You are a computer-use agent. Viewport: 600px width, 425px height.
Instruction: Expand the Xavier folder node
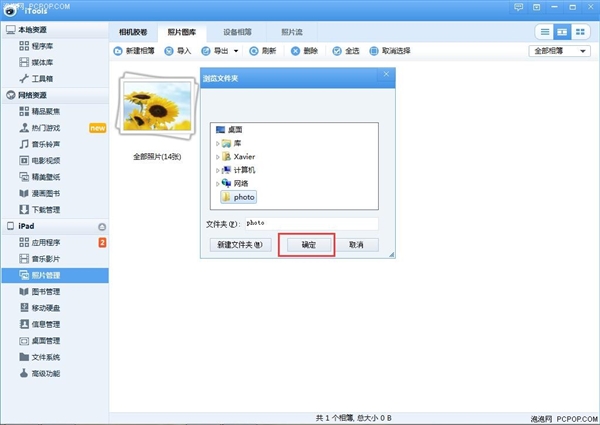[x=217, y=157]
